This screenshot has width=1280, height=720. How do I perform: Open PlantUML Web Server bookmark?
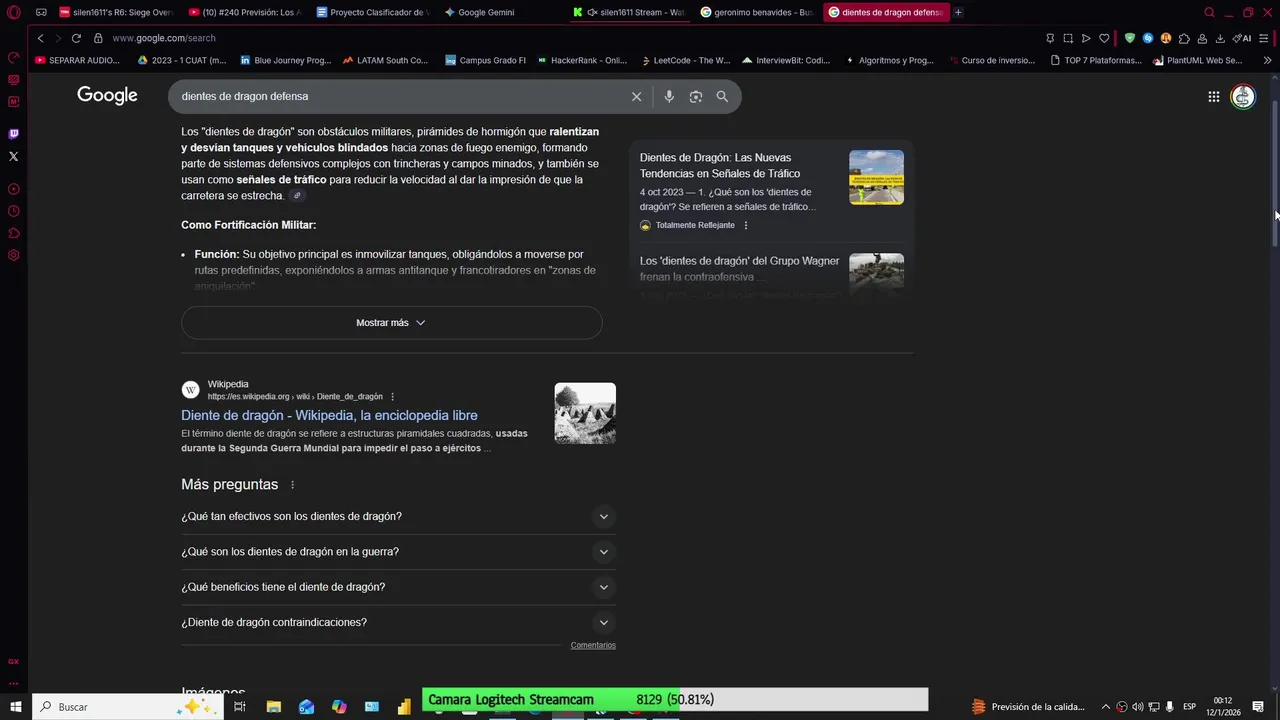pos(1197,60)
